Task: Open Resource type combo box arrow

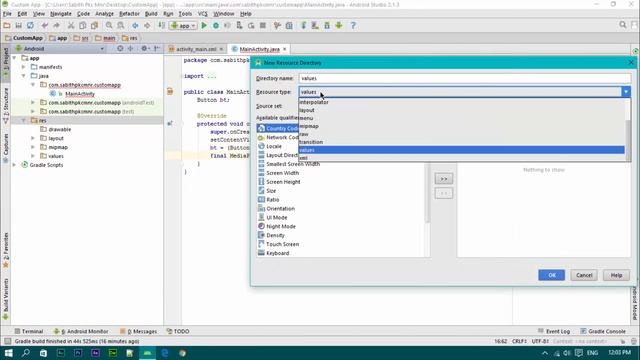Action: click(626, 92)
